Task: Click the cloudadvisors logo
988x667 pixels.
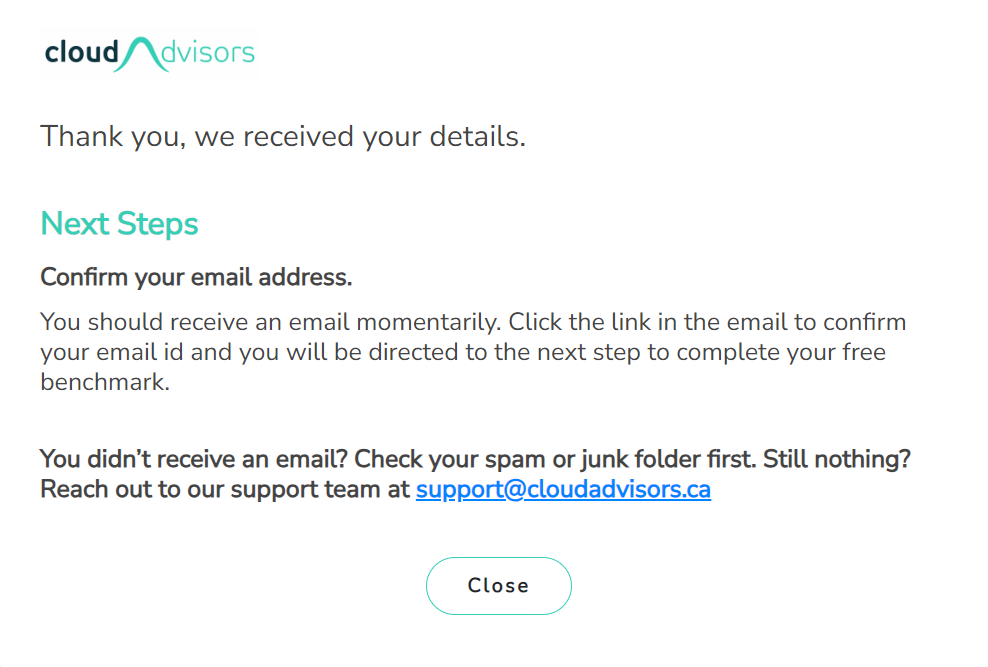Action: tap(149, 54)
